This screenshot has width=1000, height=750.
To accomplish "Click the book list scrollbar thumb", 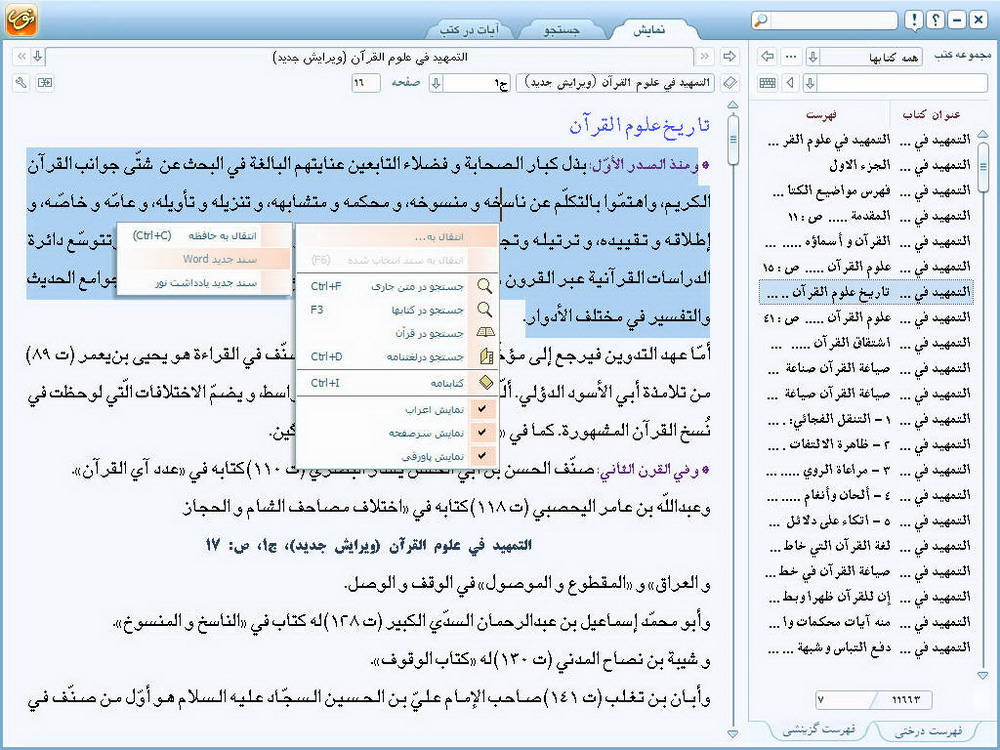I will pos(983,166).
